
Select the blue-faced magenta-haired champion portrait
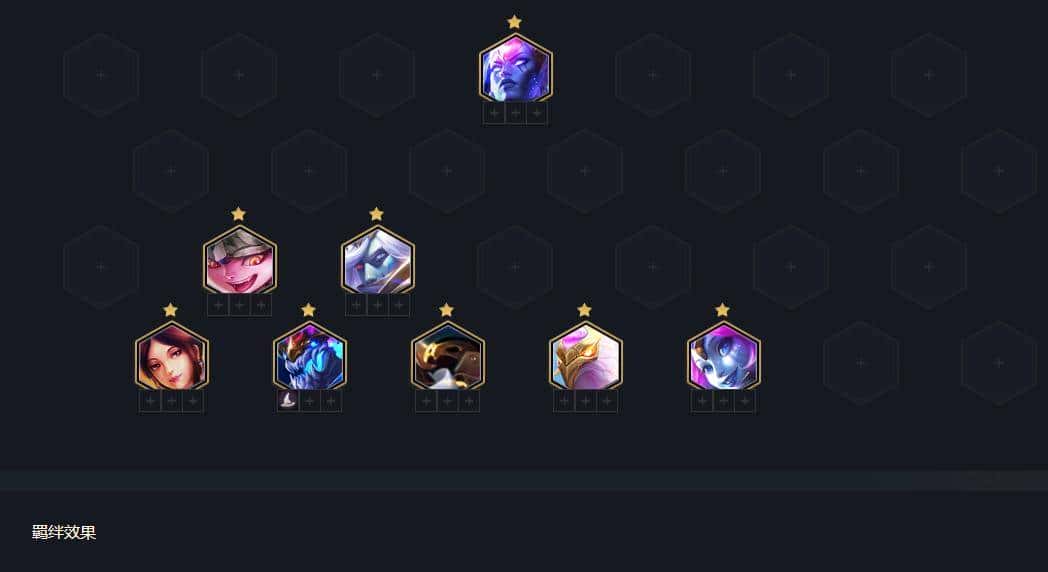pyautogui.click(x=724, y=356)
